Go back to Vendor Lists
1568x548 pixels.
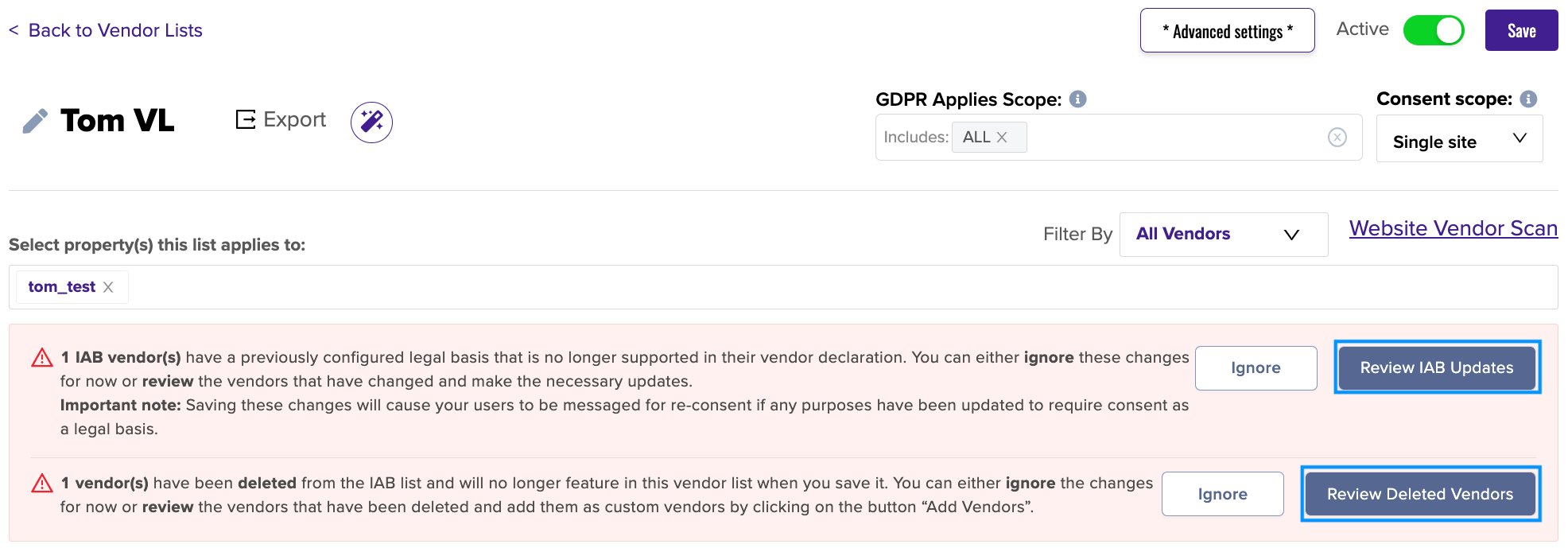tap(106, 30)
